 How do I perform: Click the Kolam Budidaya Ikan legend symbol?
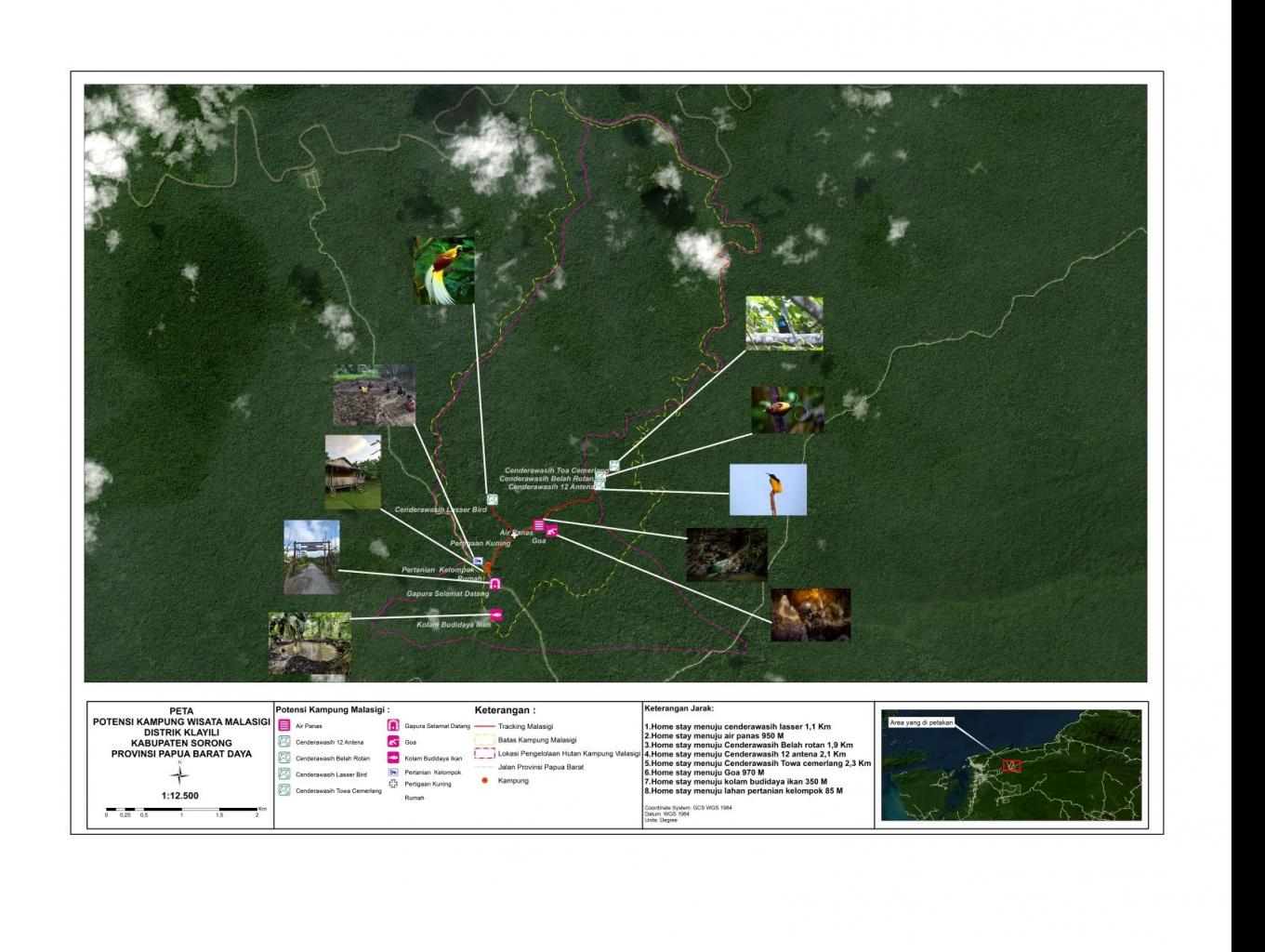pos(393,758)
